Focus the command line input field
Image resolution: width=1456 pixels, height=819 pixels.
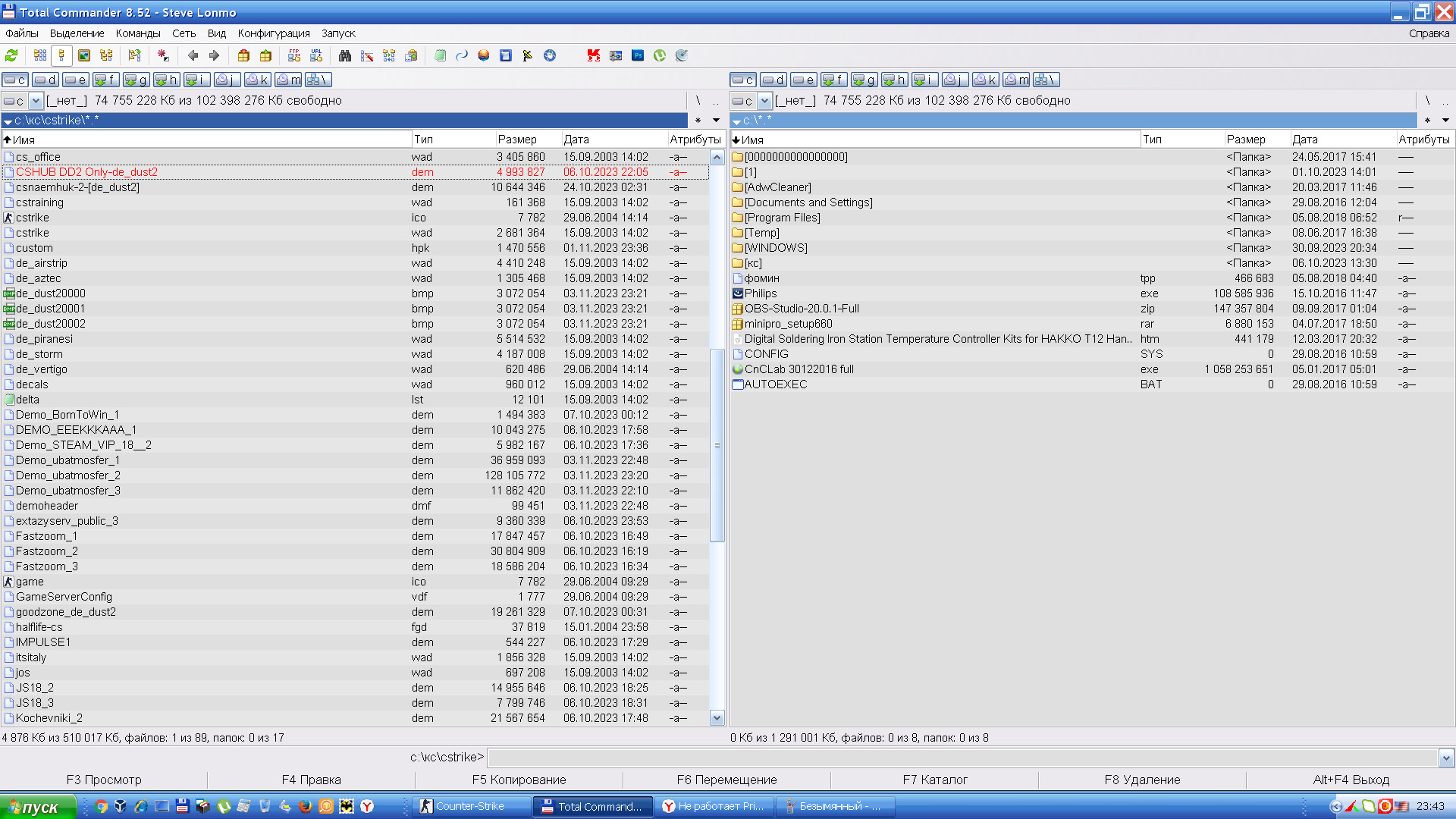(963, 758)
